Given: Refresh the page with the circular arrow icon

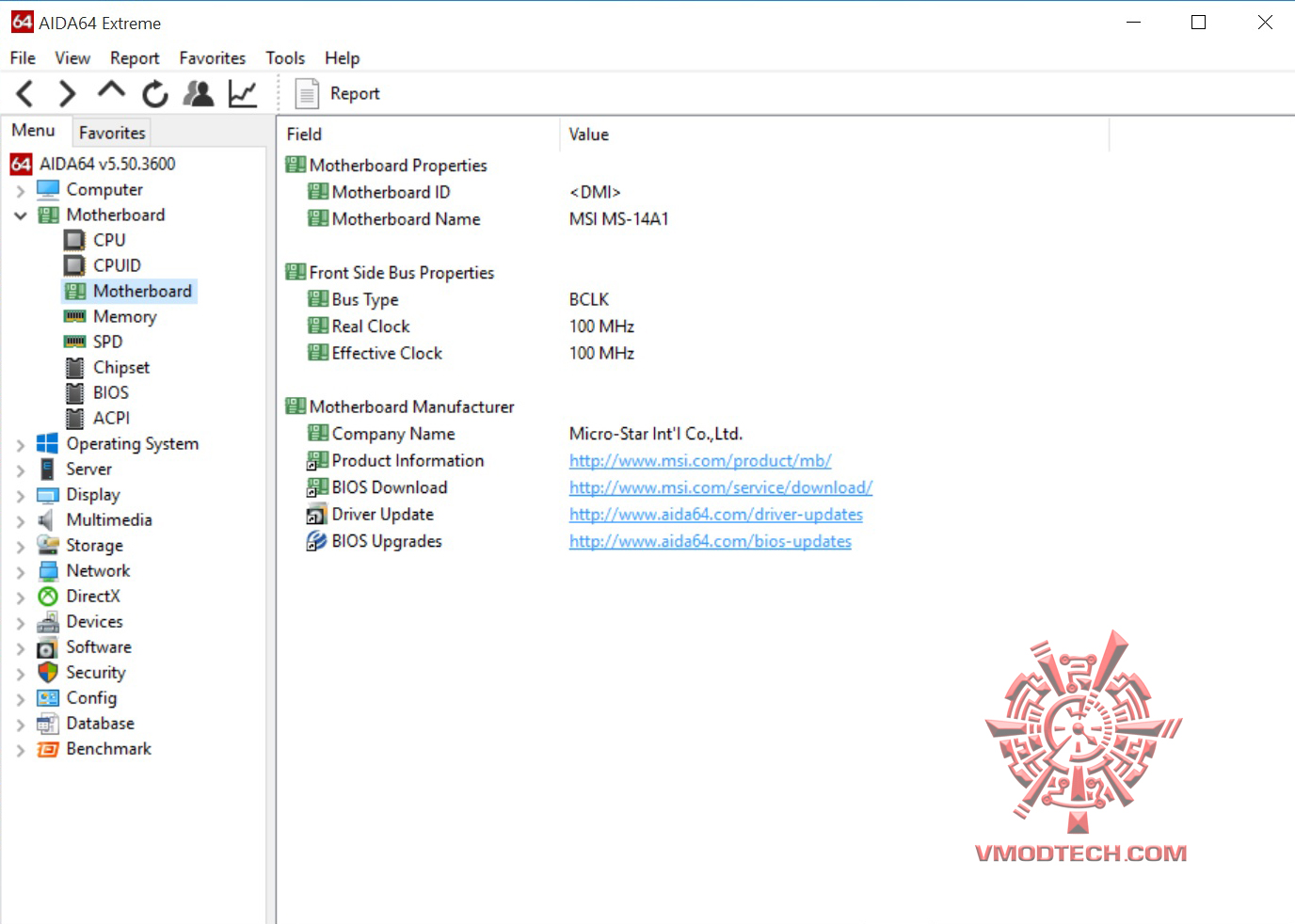Looking at the screenshot, I should [155, 94].
